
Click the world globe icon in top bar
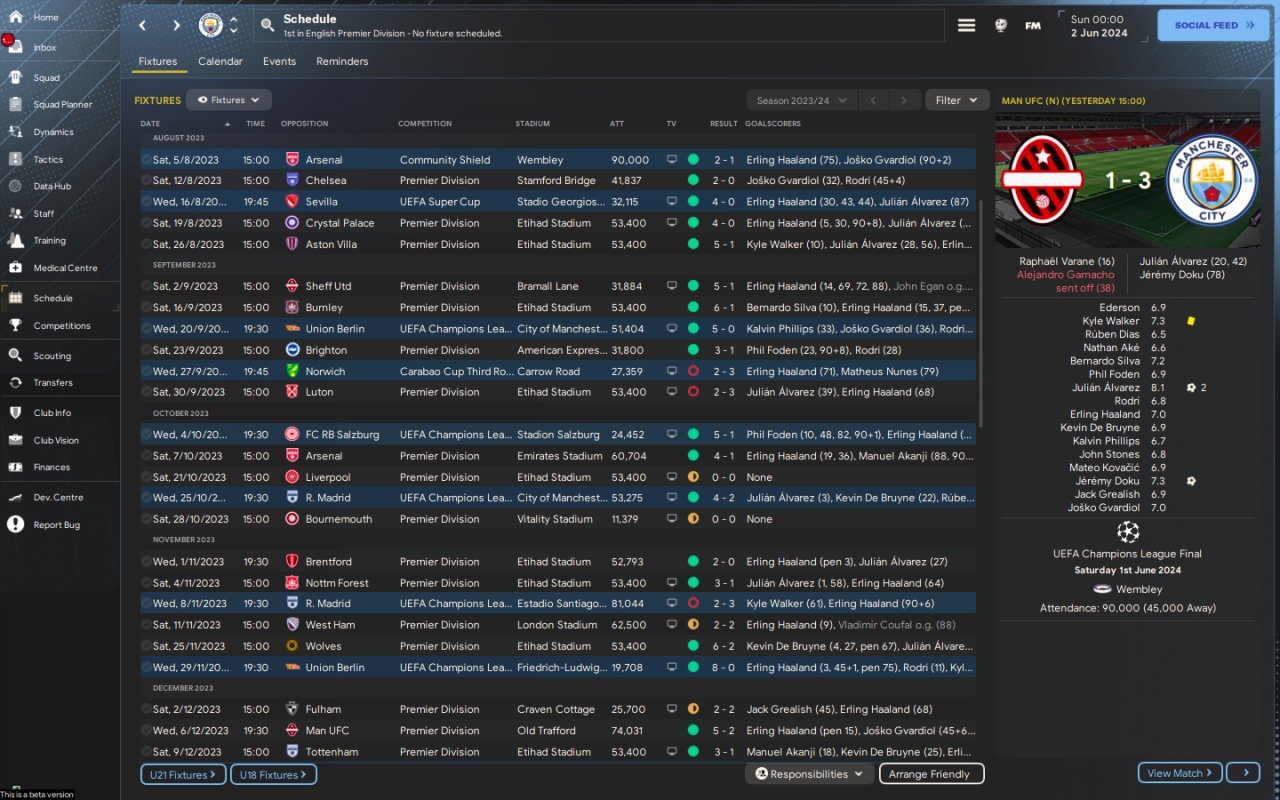click(x=1001, y=25)
